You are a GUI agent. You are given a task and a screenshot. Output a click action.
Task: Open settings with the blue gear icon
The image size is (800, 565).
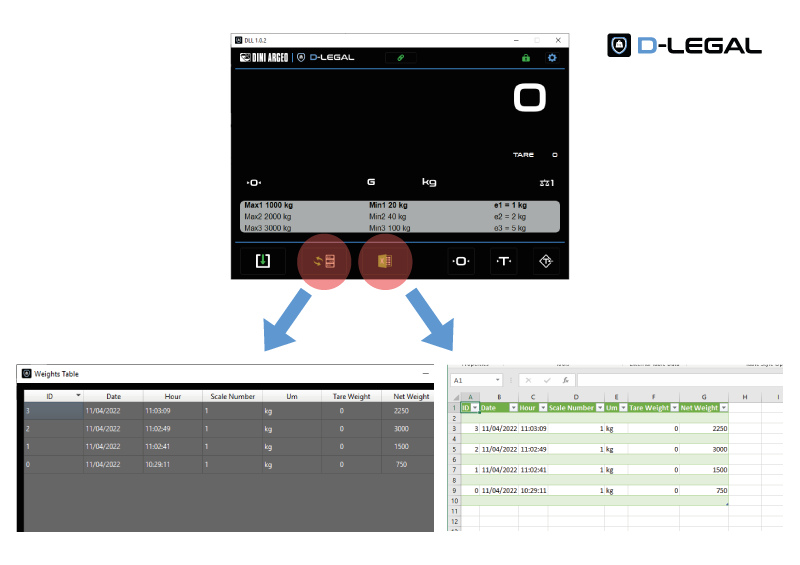[552, 58]
